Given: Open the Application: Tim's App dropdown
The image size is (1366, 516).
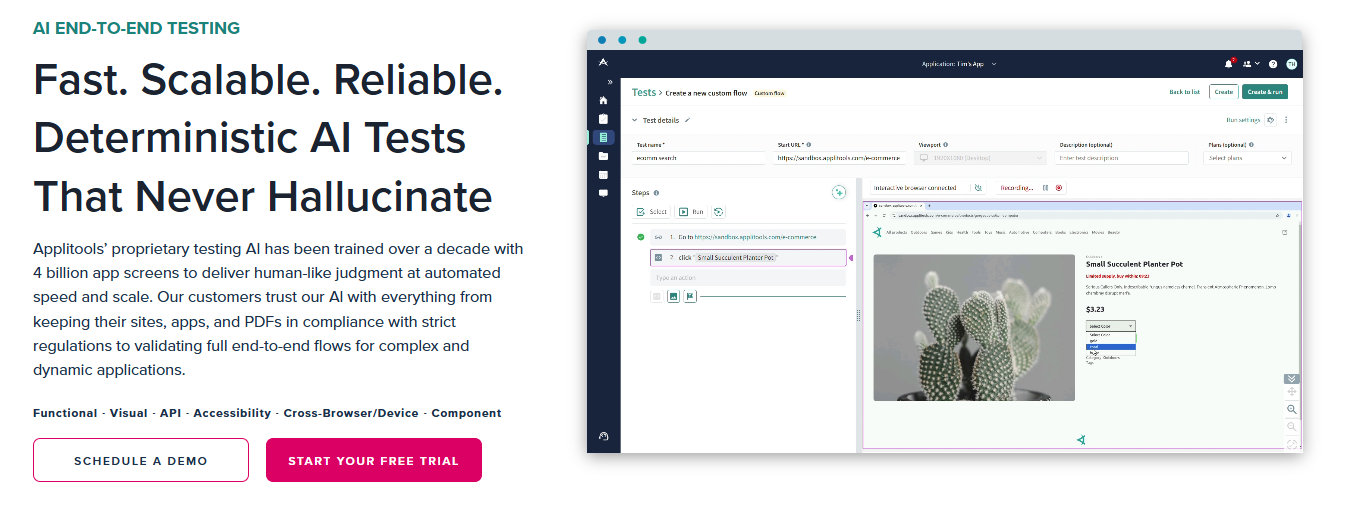Looking at the screenshot, I should tap(959, 64).
